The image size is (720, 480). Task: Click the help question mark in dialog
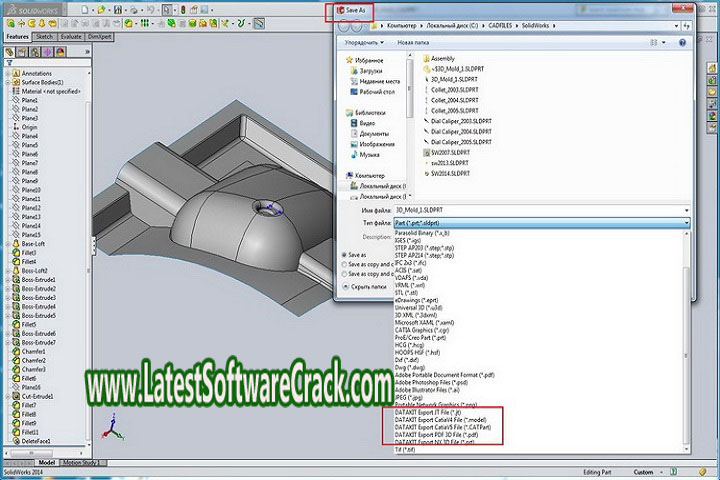click(x=682, y=43)
